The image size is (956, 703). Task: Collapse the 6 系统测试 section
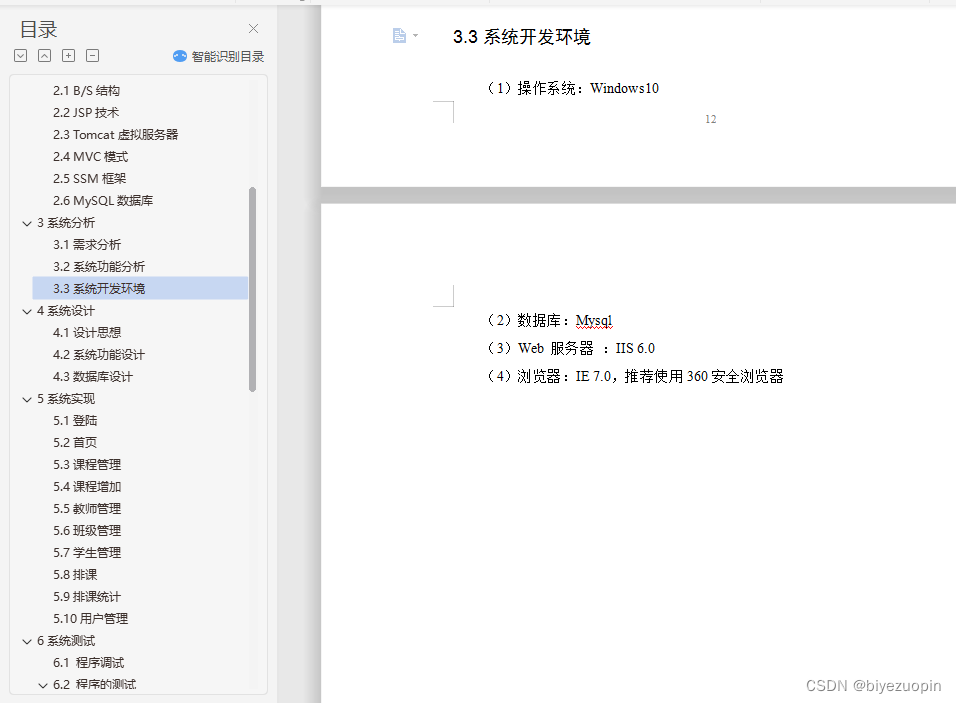click(x=27, y=641)
